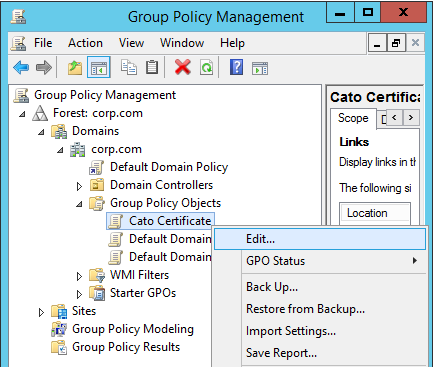
Task: Click the green Refresh toolbar icon
Action: click(x=206, y=68)
